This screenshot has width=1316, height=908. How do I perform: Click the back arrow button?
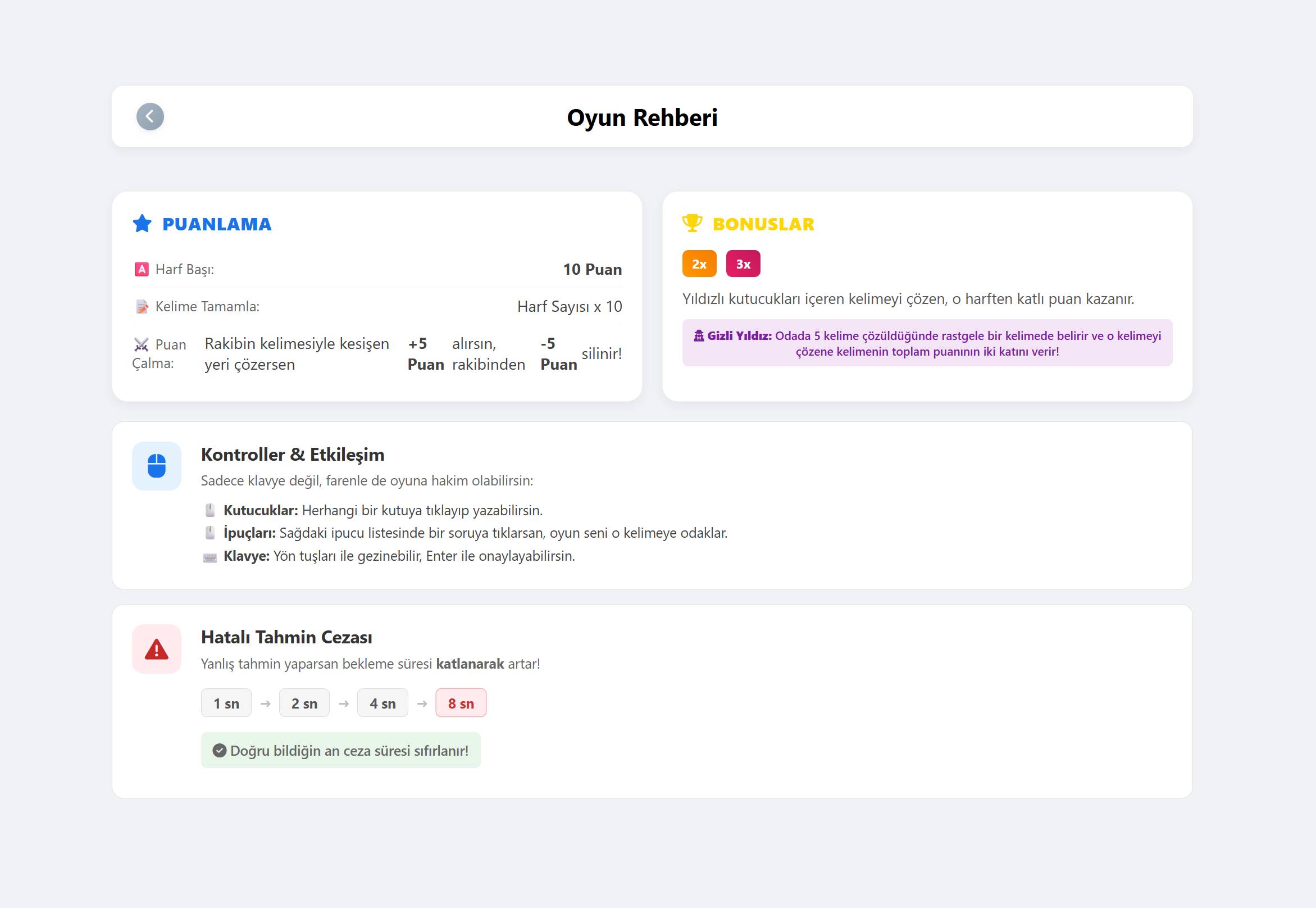150,117
